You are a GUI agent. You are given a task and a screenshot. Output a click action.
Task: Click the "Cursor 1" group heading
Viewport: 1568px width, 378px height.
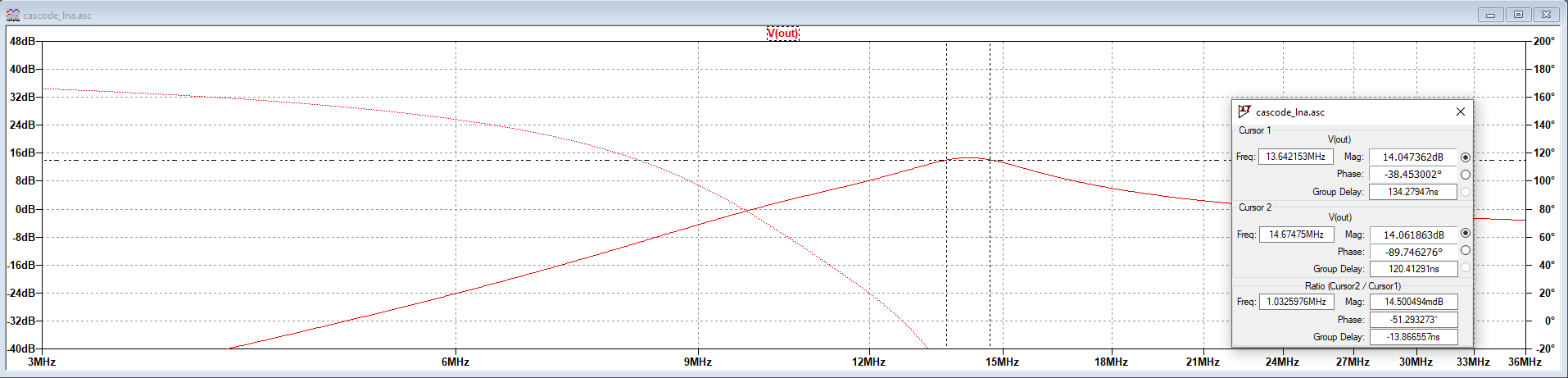[1254, 130]
